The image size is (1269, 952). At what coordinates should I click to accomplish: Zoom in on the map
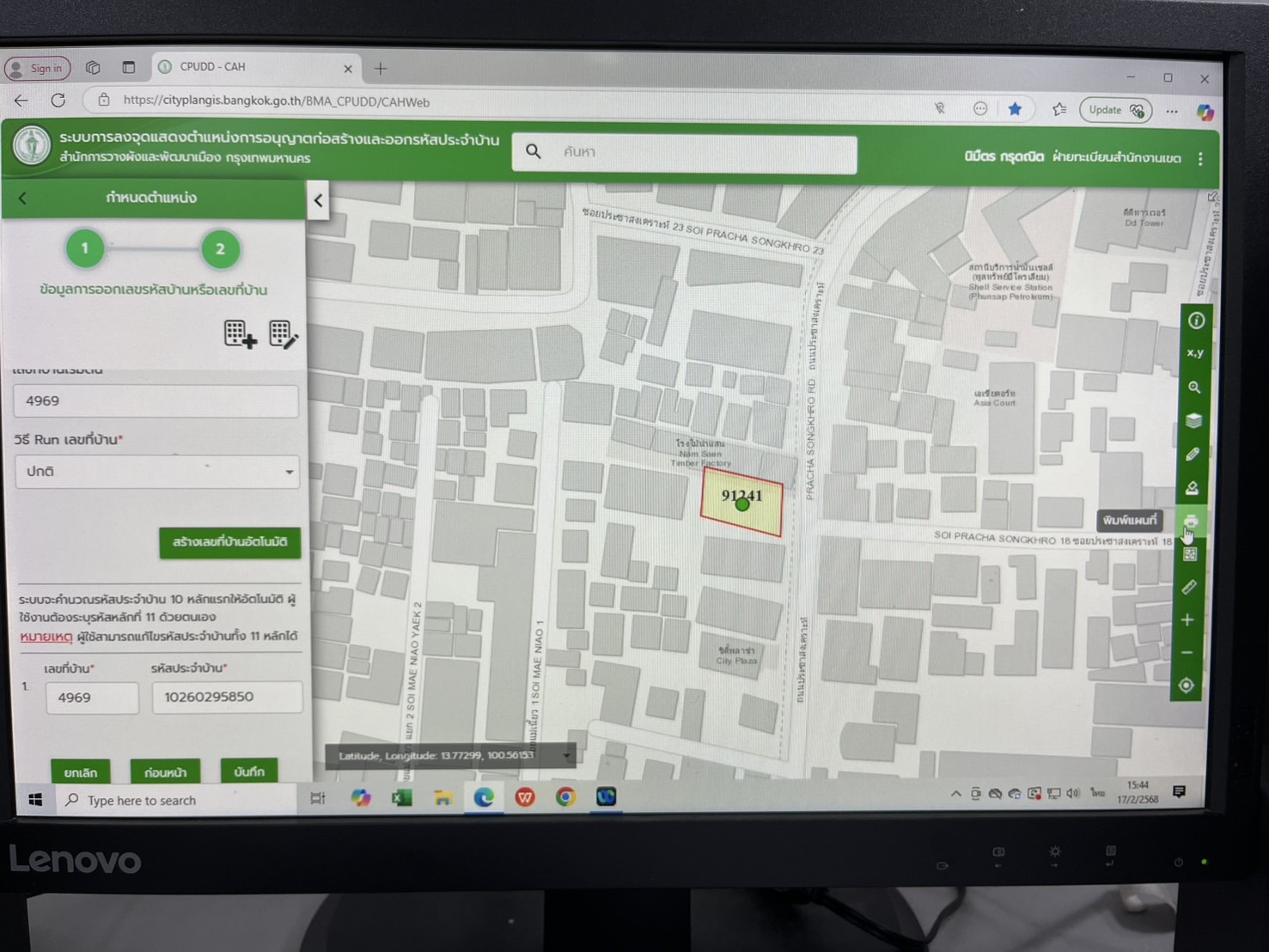(1187, 620)
